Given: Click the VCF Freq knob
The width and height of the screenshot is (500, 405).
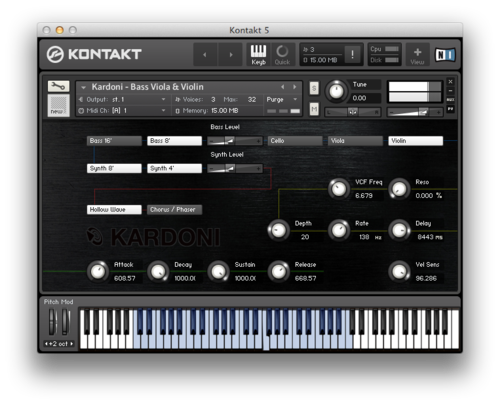Looking at the screenshot, I should tap(339, 189).
